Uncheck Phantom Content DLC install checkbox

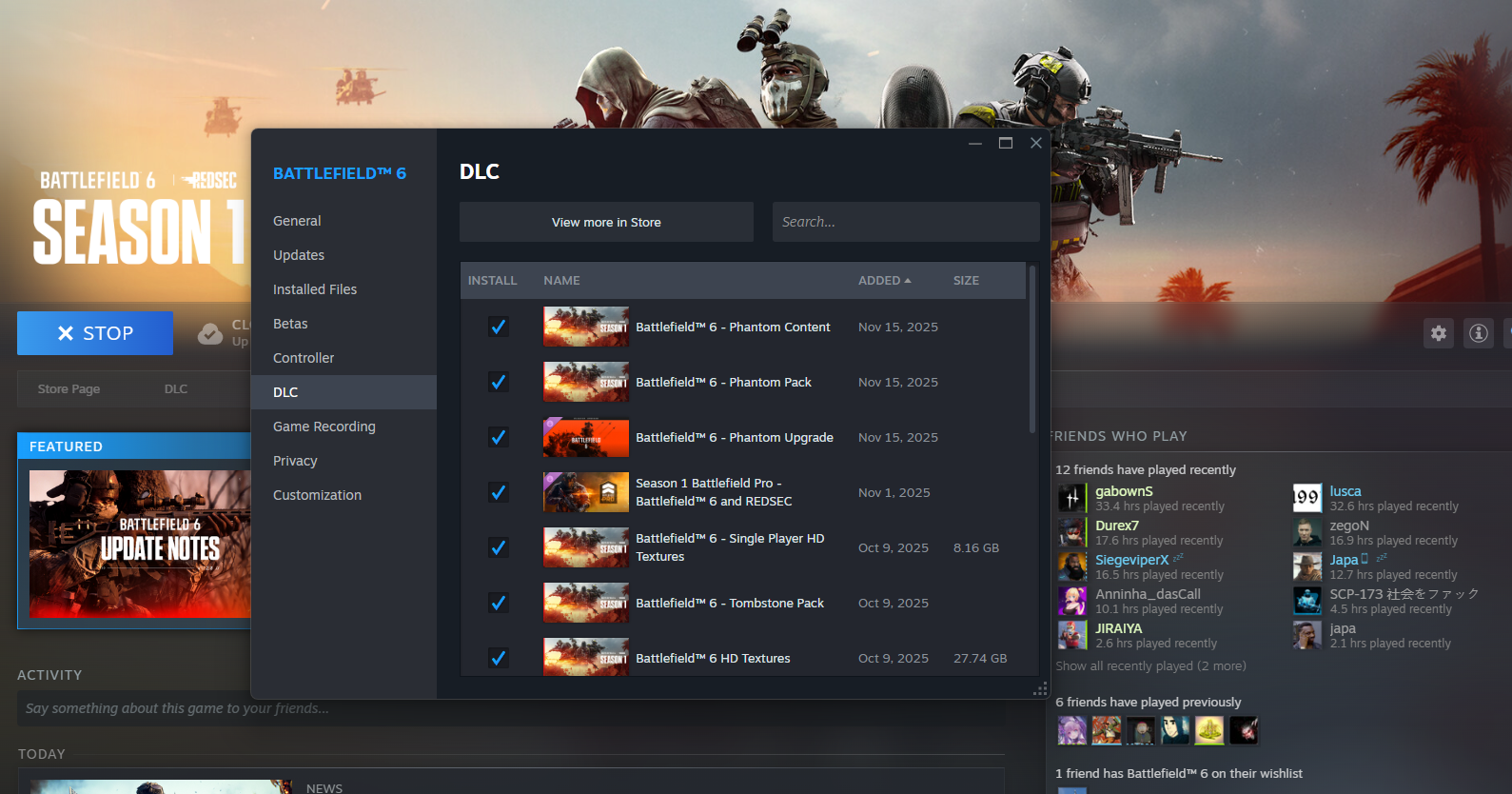498,327
